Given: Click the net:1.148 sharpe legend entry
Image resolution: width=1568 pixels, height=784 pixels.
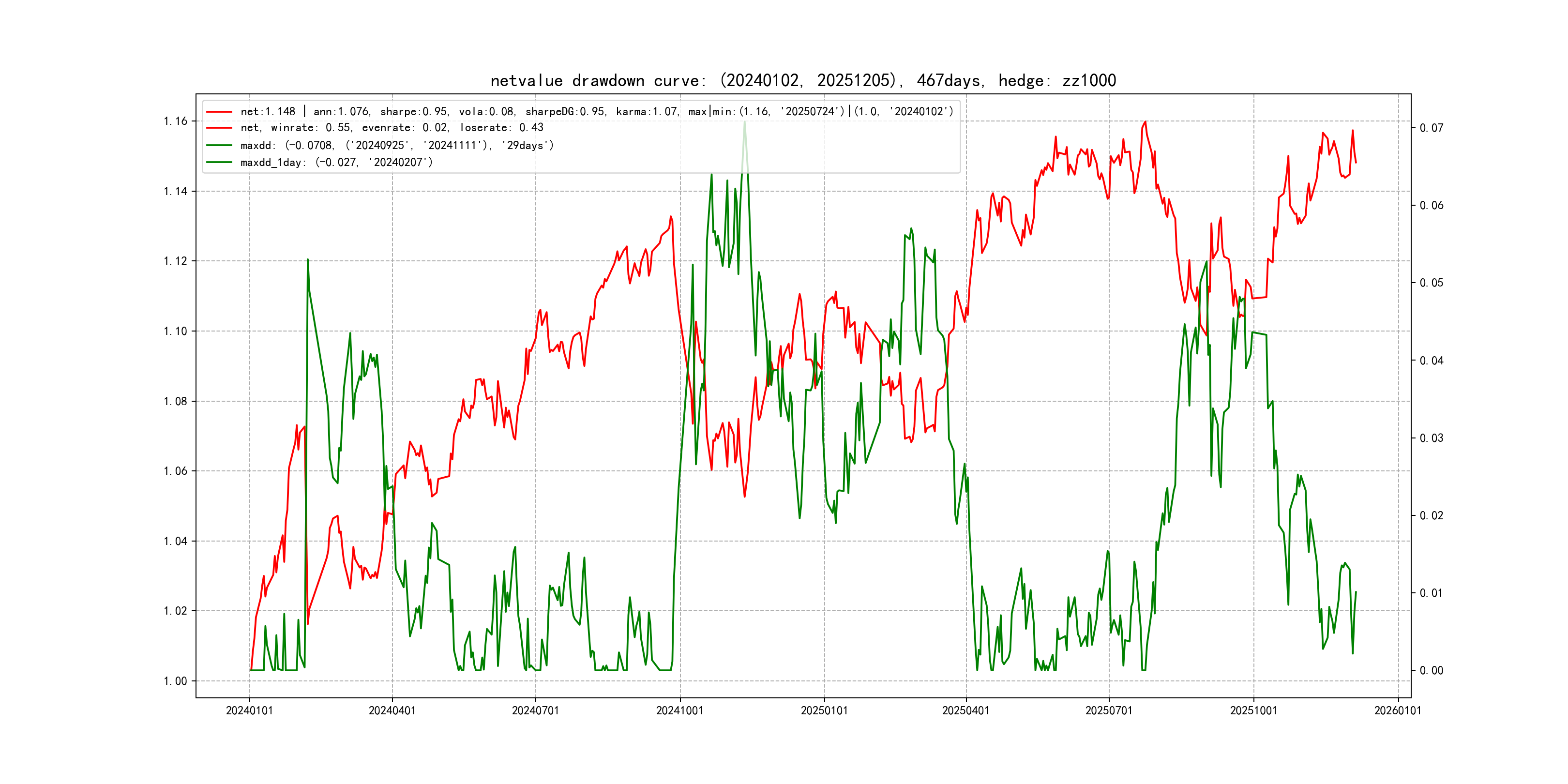Looking at the screenshot, I should pos(597,112).
